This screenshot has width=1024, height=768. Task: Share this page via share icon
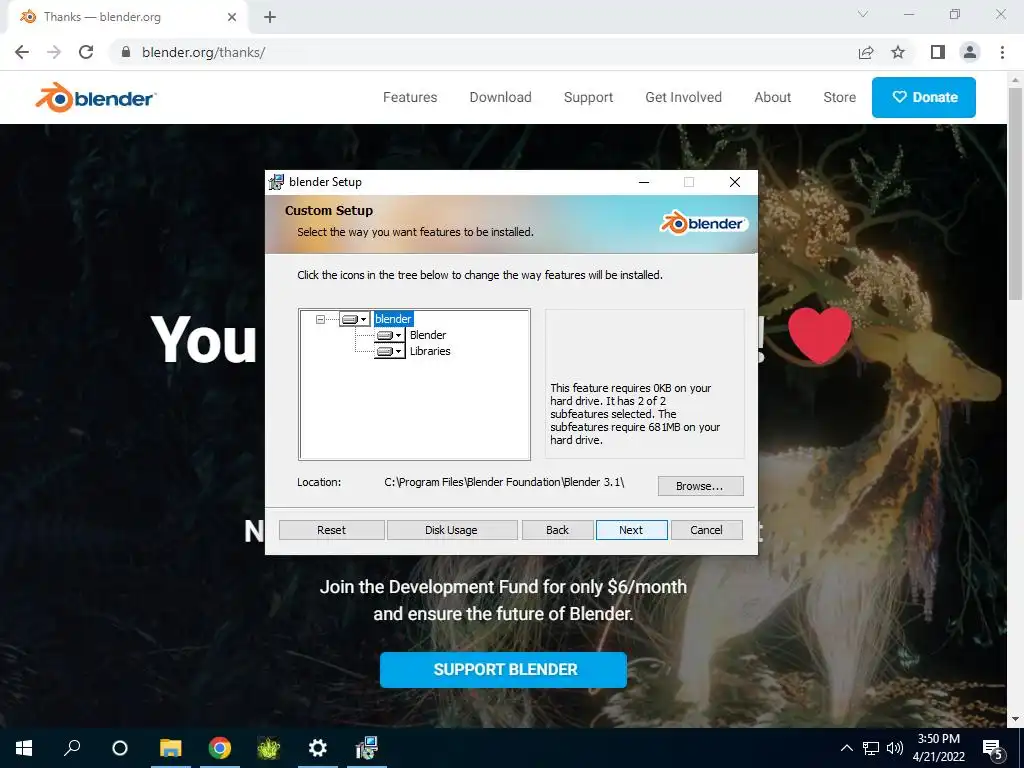pos(866,52)
